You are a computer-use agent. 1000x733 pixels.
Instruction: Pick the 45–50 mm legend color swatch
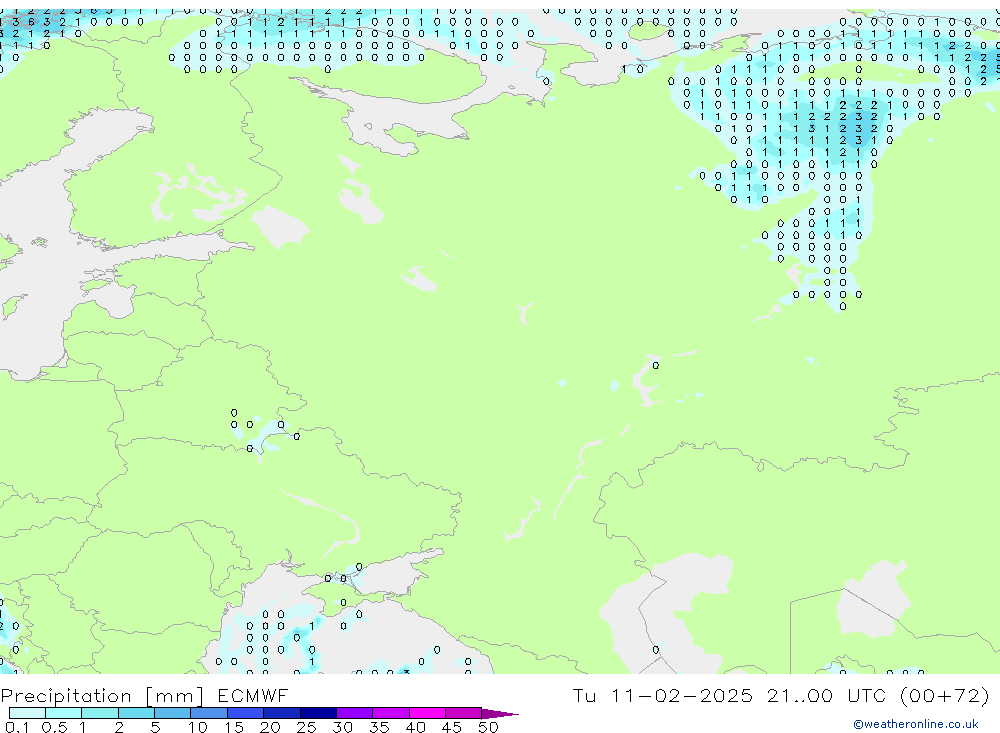463,713
